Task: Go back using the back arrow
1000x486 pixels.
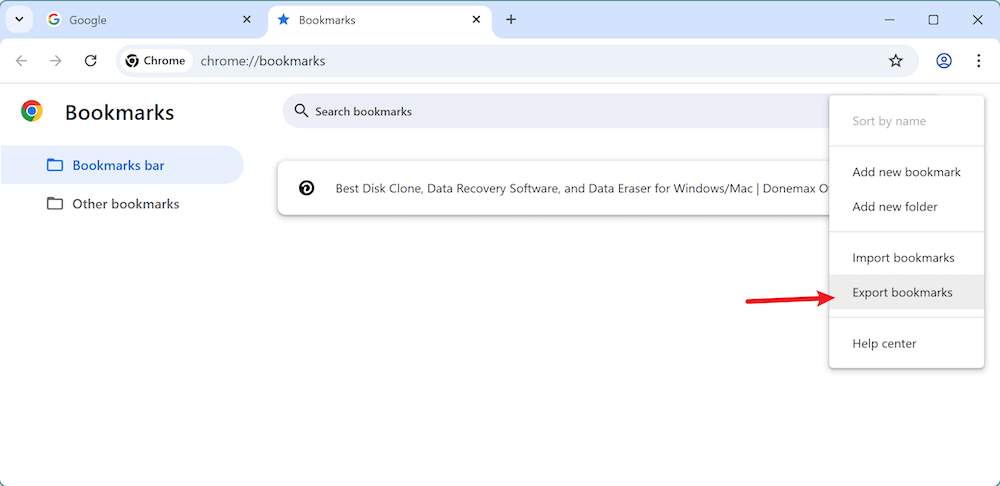Action: click(22, 61)
